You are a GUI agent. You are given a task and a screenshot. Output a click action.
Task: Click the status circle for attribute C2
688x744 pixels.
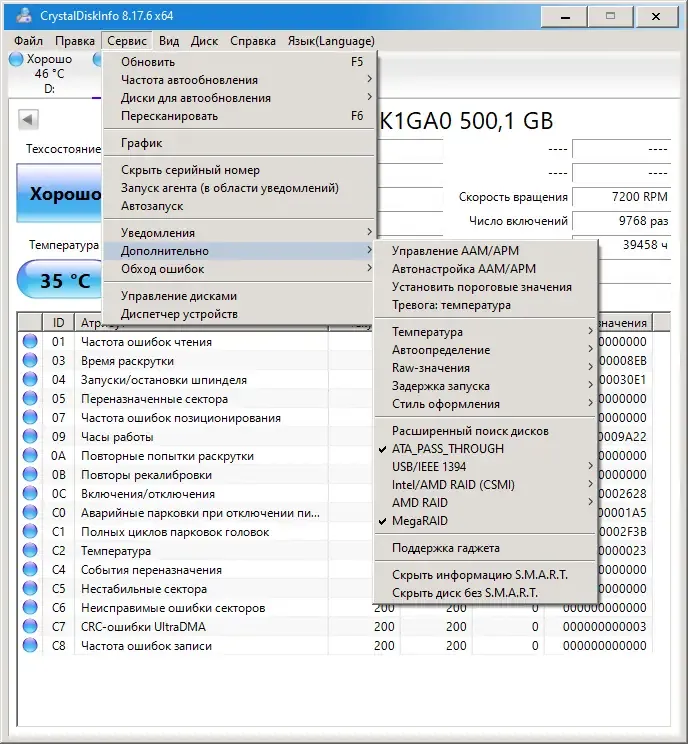(30, 550)
